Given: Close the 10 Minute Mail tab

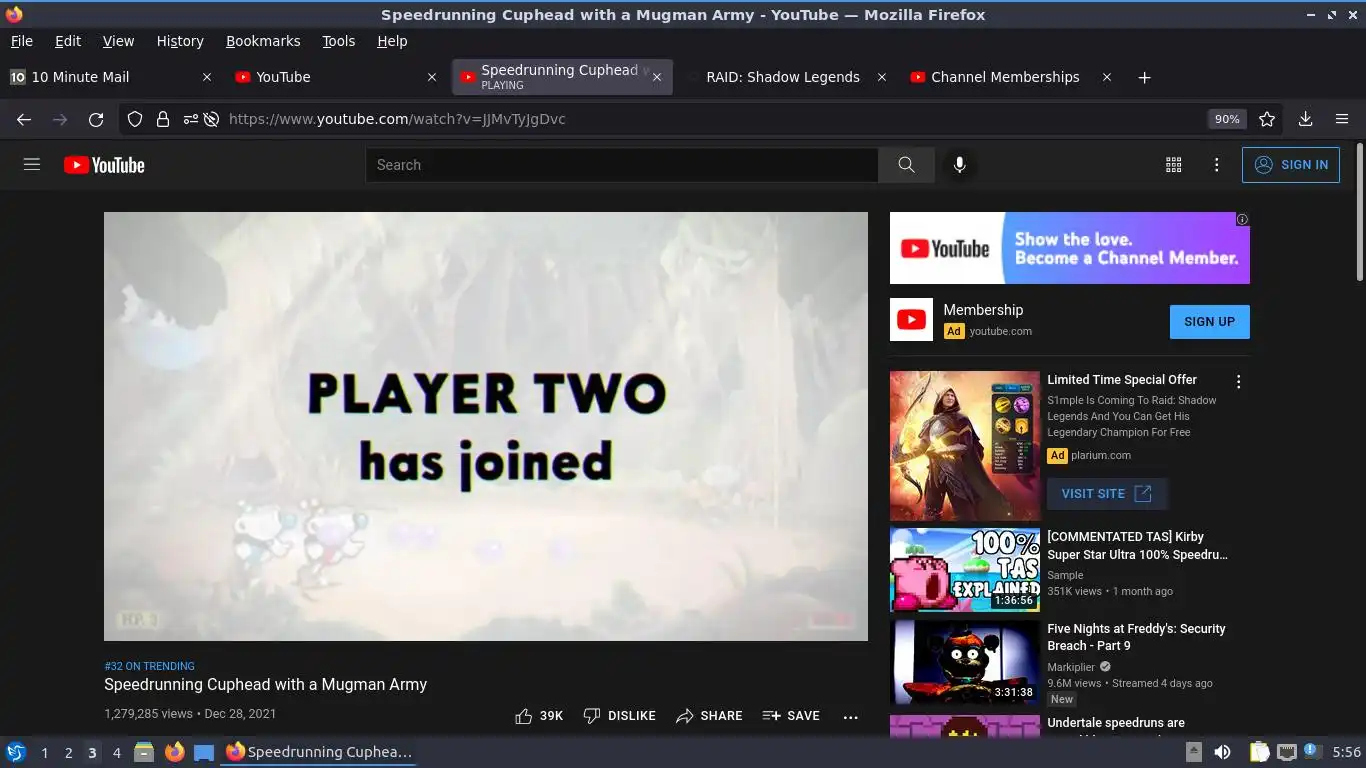Looking at the screenshot, I should coord(207,77).
